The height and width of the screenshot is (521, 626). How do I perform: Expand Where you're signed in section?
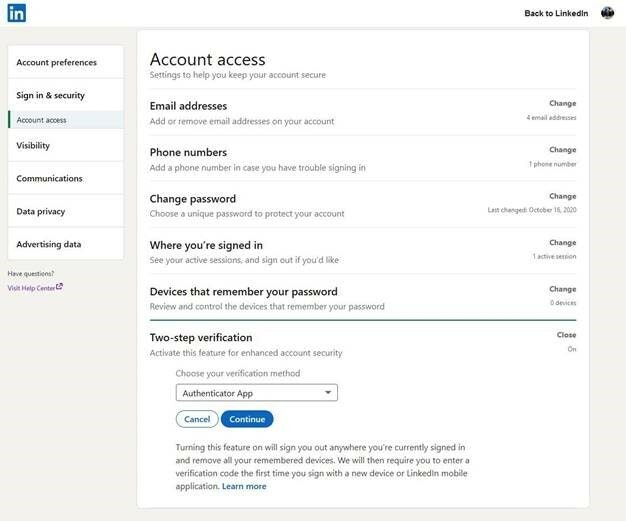point(562,243)
